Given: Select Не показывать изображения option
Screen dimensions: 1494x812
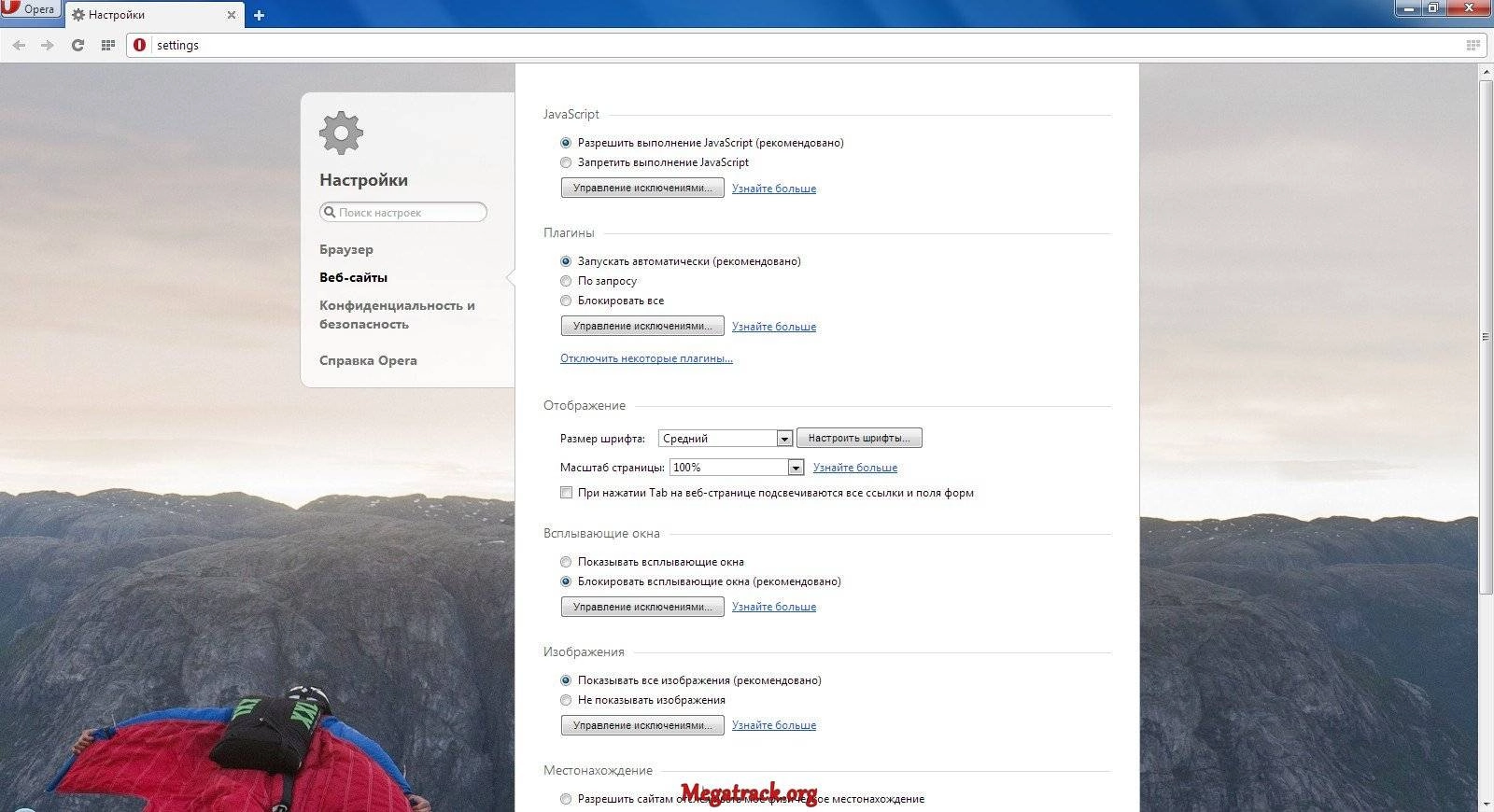Looking at the screenshot, I should tap(566, 700).
